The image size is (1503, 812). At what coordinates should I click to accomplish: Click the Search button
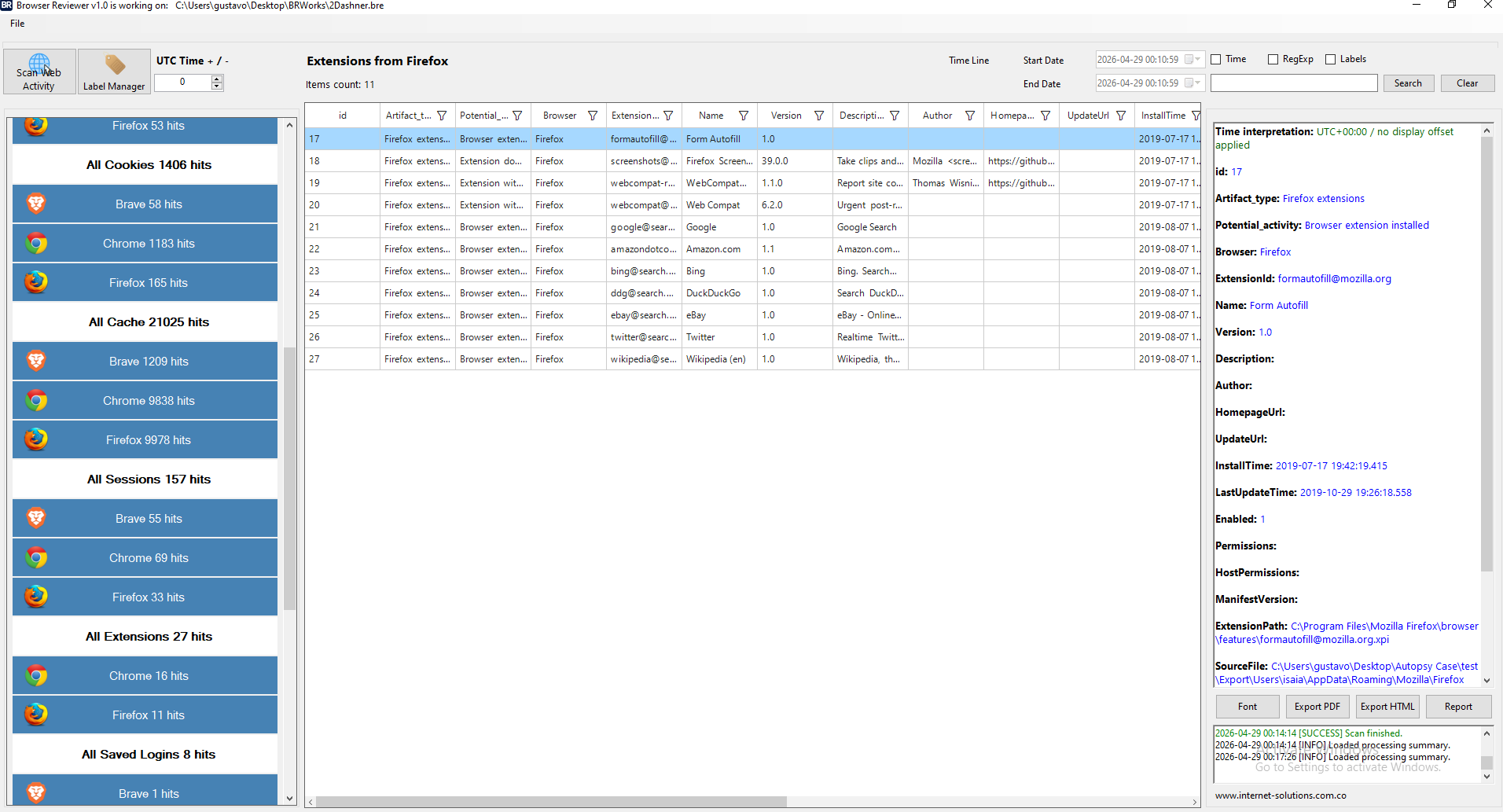(x=1408, y=83)
